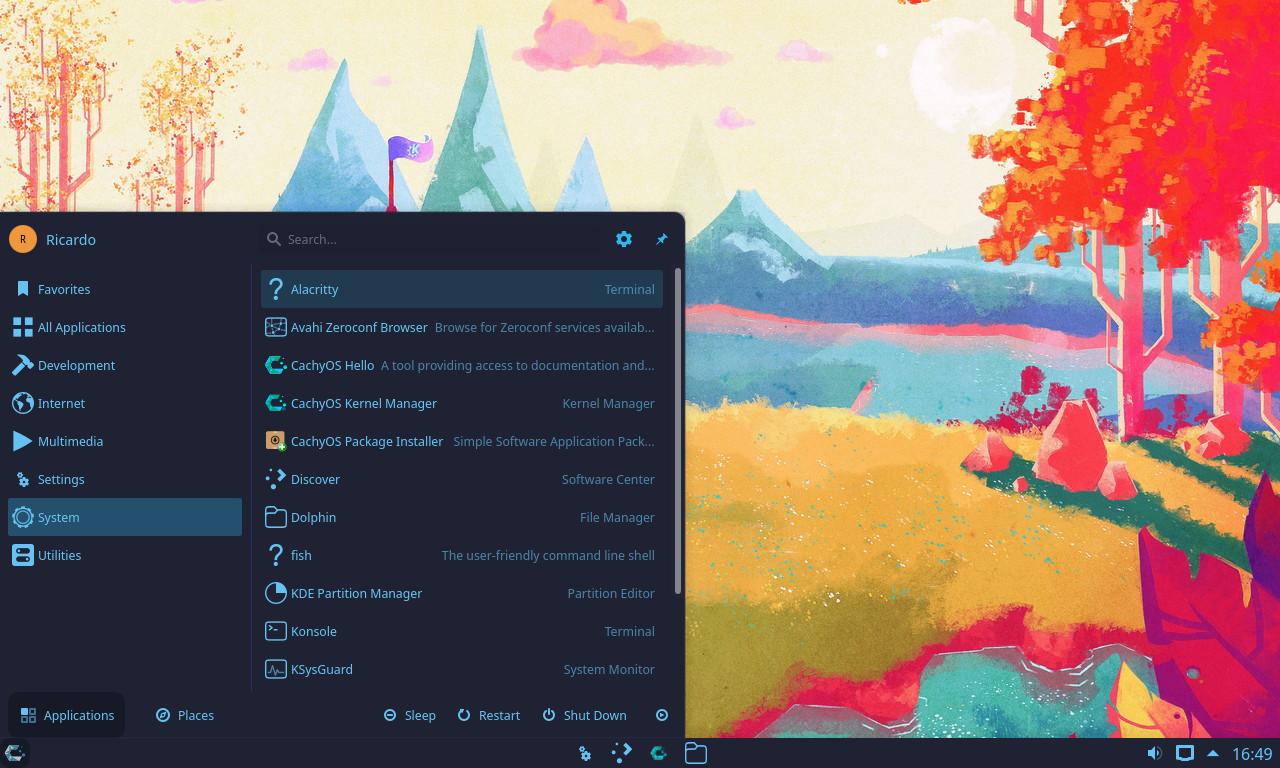Select Favorites category
Image resolution: width=1280 pixels, height=768 pixels.
coord(125,289)
